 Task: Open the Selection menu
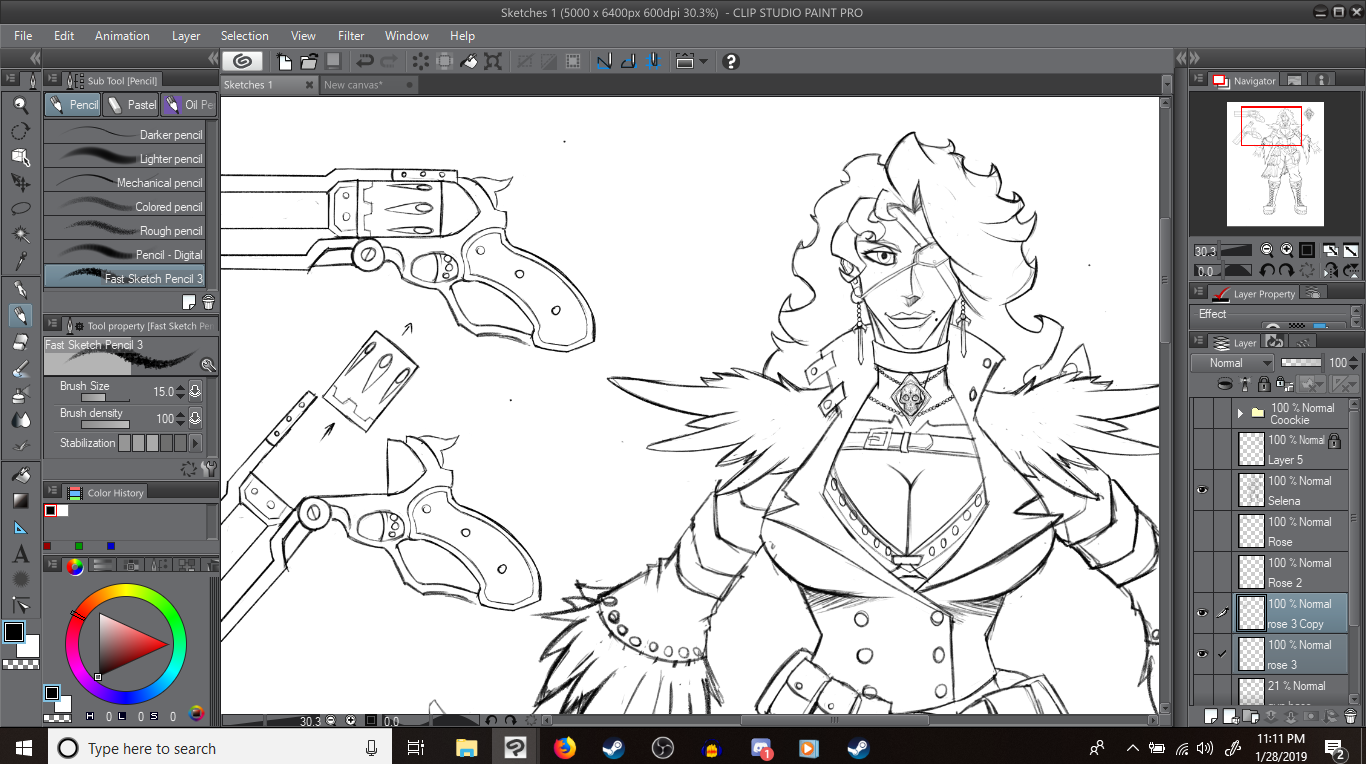[x=244, y=35]
